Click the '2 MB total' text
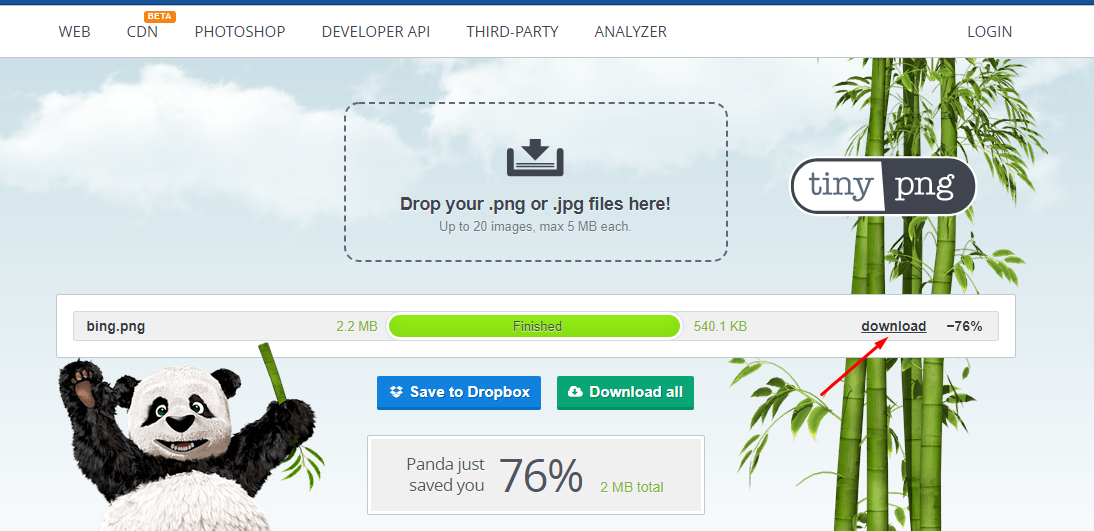The height and width of the screenshot is (531, 1094). tap(631, 488)
